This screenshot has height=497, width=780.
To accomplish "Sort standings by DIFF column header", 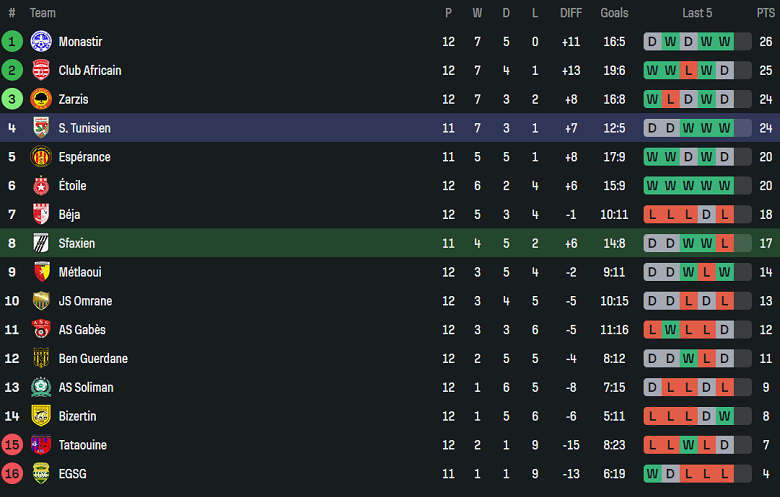I will pos(571,13).
